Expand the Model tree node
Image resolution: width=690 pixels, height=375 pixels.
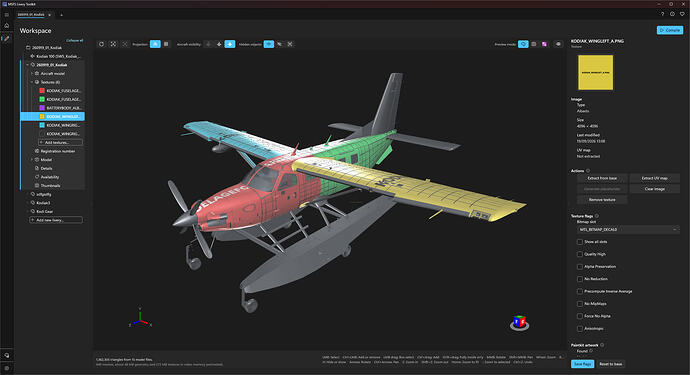click(32, 160)
